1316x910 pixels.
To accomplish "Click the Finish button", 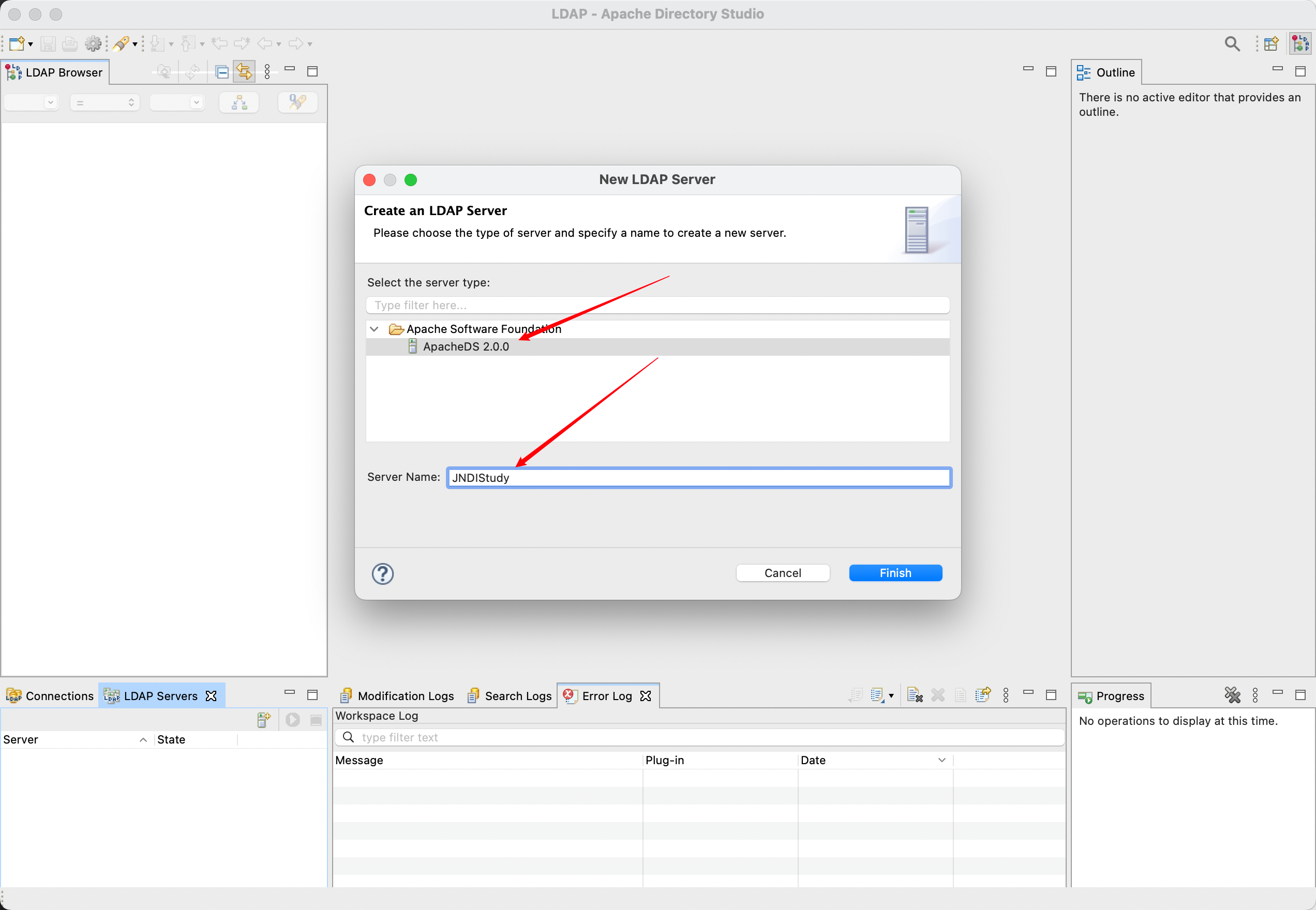I will (895, 573).
